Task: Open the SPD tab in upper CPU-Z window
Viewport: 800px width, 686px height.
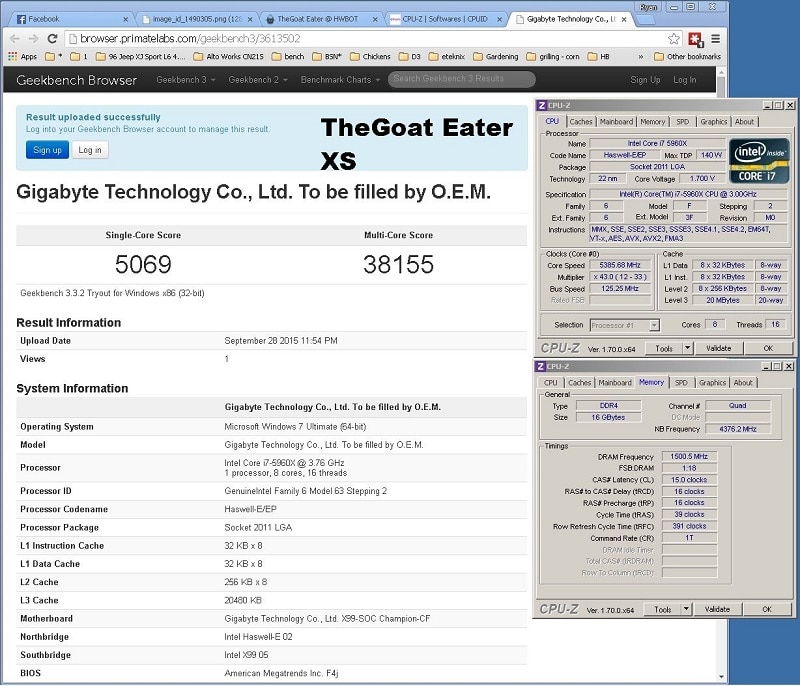Action: pos(682,121)
